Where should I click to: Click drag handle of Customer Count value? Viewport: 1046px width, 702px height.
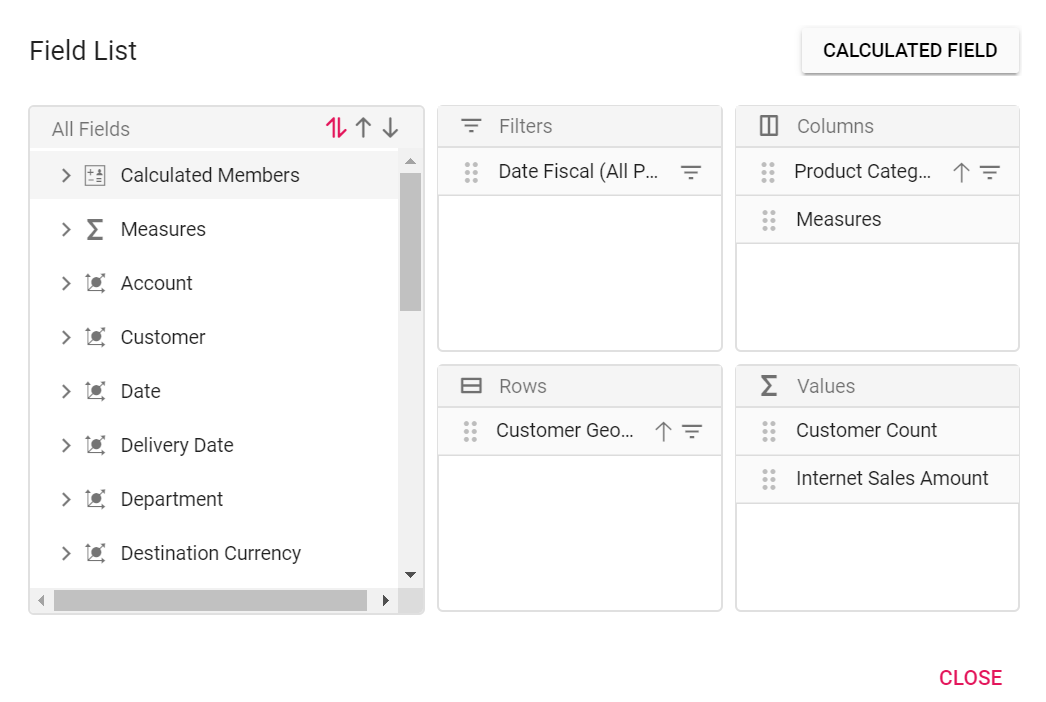(x=768, y=431)
